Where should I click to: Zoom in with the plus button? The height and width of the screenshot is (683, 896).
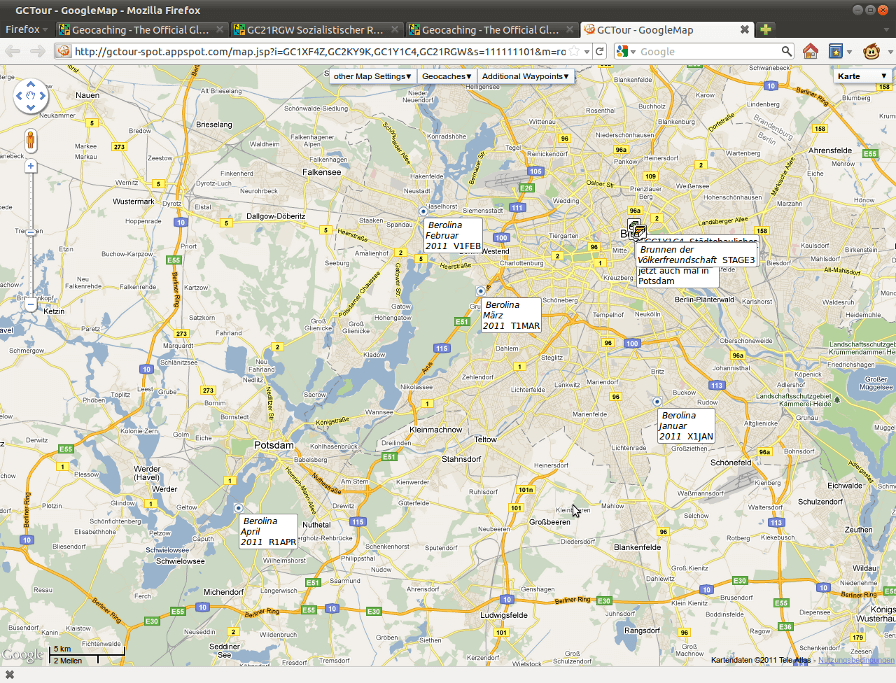[x=31, y=166]
